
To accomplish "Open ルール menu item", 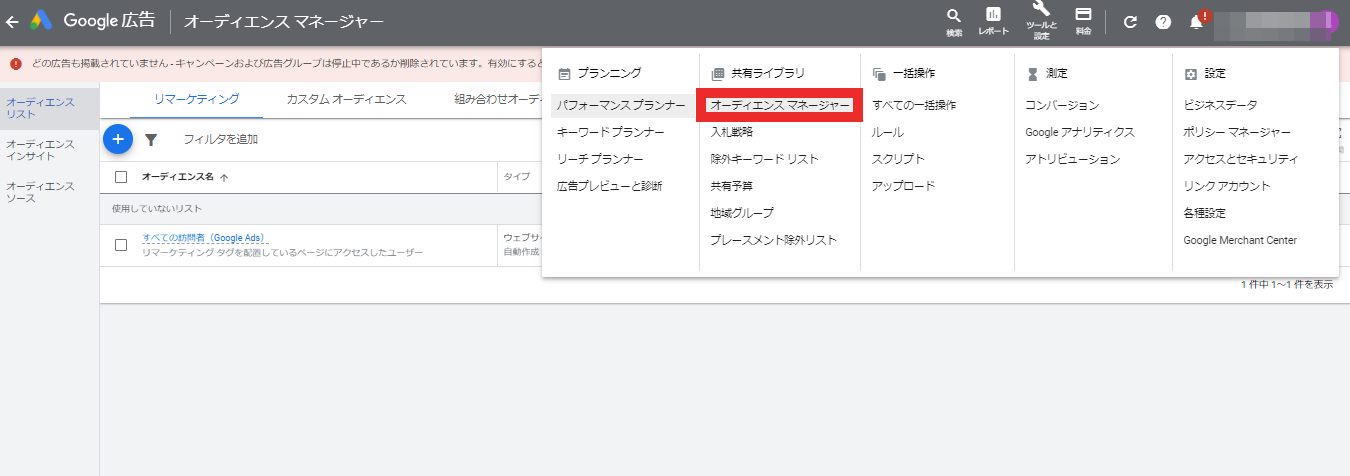I will click(x=888, y=132).
